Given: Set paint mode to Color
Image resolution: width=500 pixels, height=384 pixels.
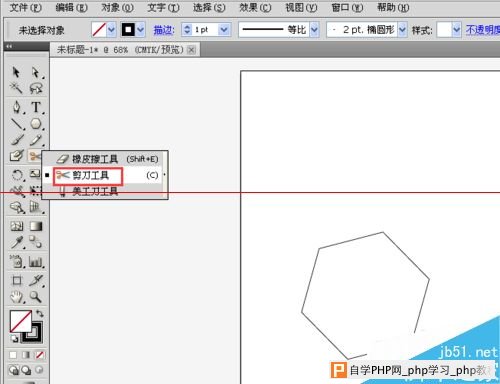Looking at the screenshot, I should [13, 355].
